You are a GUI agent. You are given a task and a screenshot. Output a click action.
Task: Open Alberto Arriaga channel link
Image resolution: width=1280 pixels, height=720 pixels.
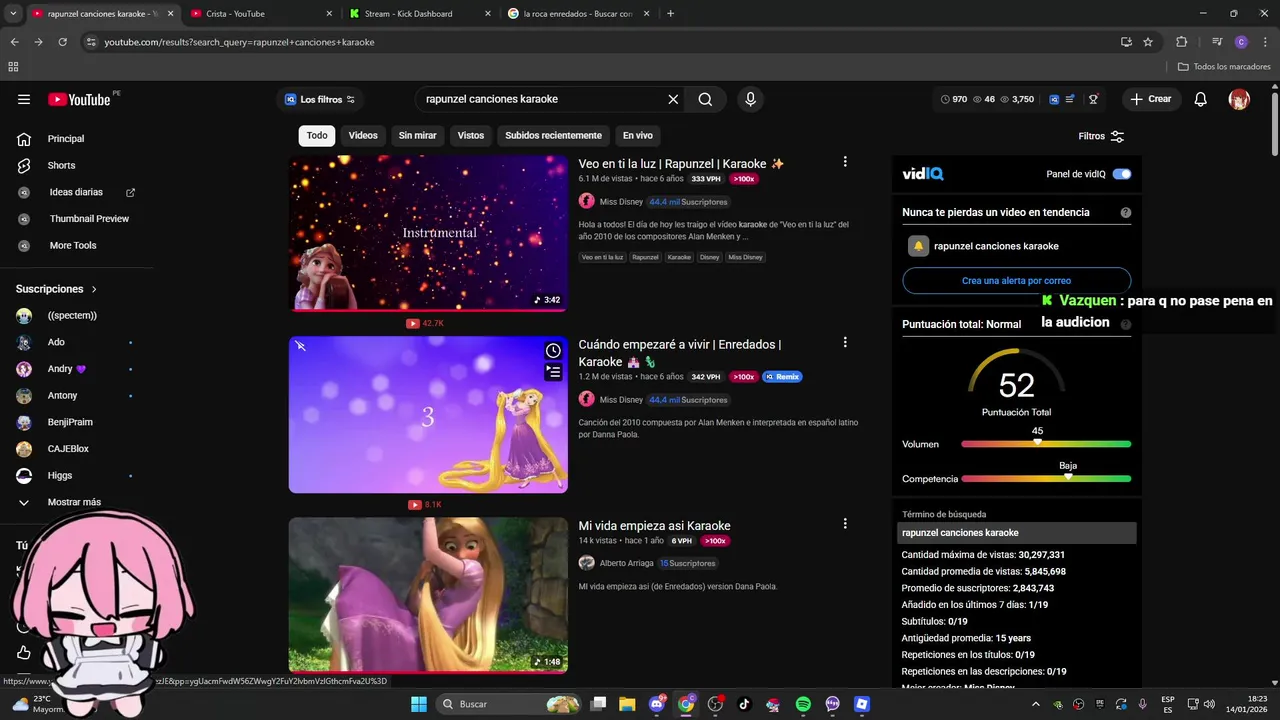pyautogui.click(x=626, y=563)
